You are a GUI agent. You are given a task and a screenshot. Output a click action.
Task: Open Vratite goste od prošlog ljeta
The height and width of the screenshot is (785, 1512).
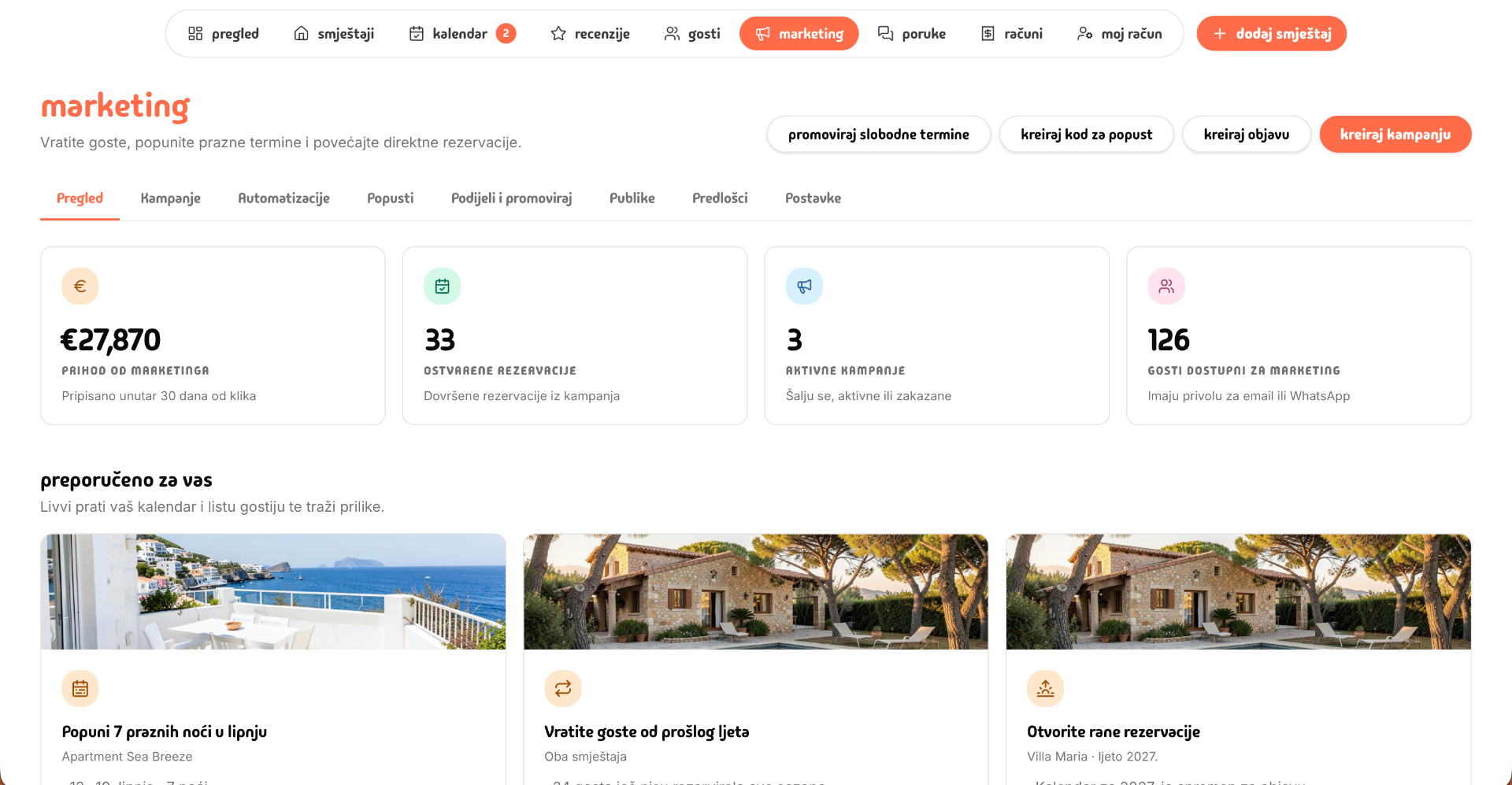click(647, 732)
